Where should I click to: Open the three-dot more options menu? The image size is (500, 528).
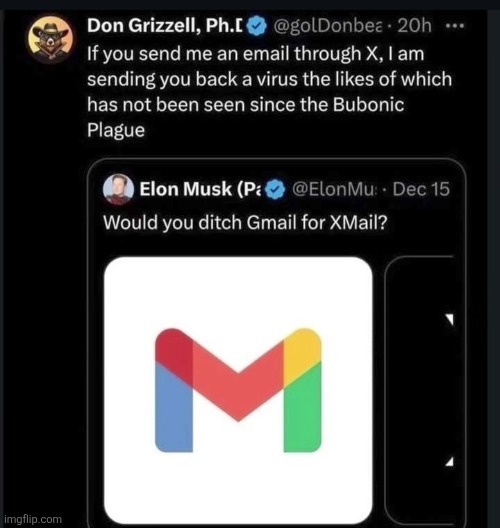pyautogui.click(x=455, y=25)
